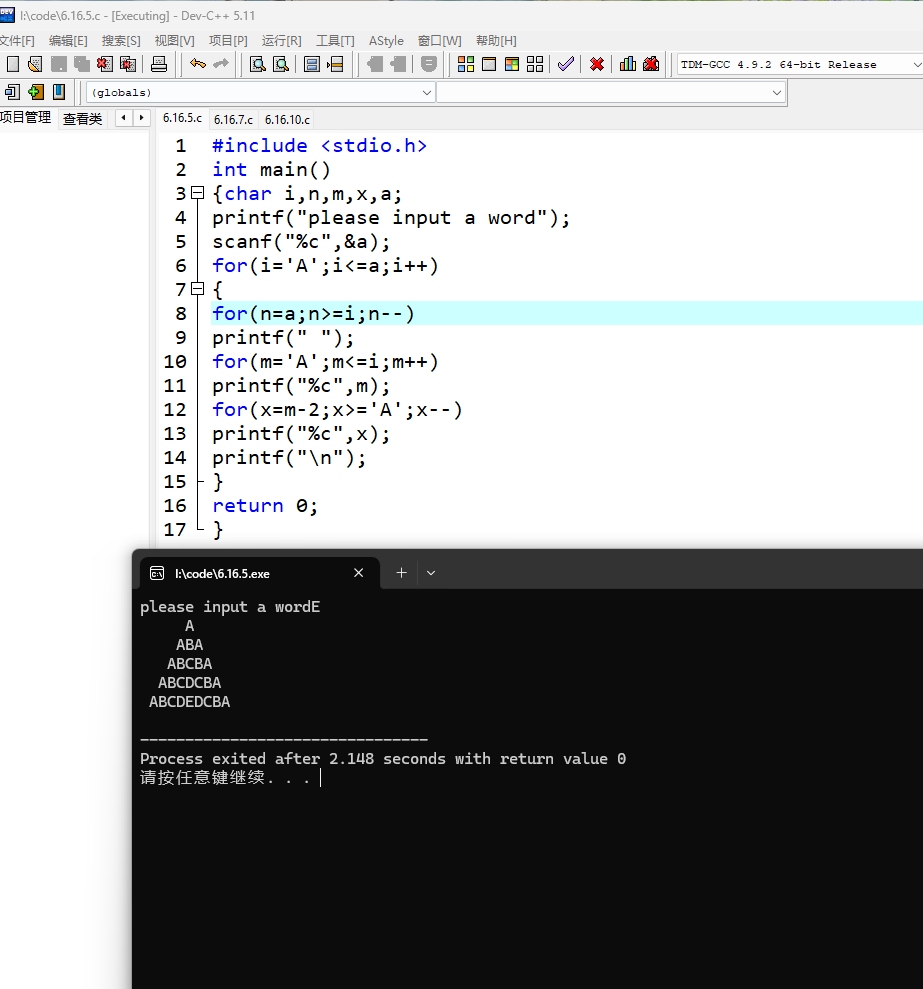Open the AStyle menu

(386, 40)
